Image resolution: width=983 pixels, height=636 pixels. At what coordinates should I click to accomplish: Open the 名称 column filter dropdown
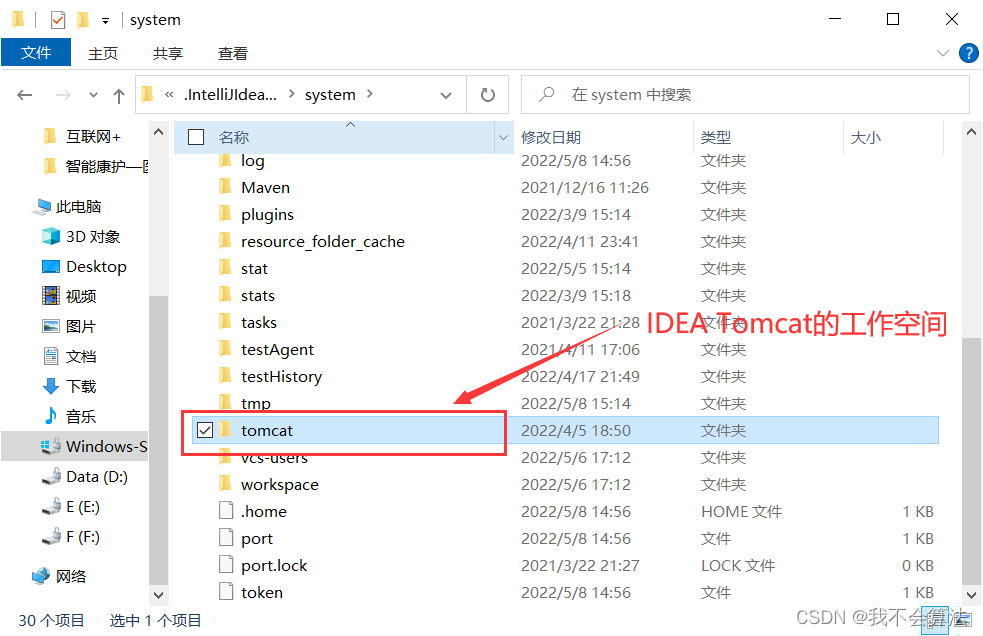click(503, 137)
